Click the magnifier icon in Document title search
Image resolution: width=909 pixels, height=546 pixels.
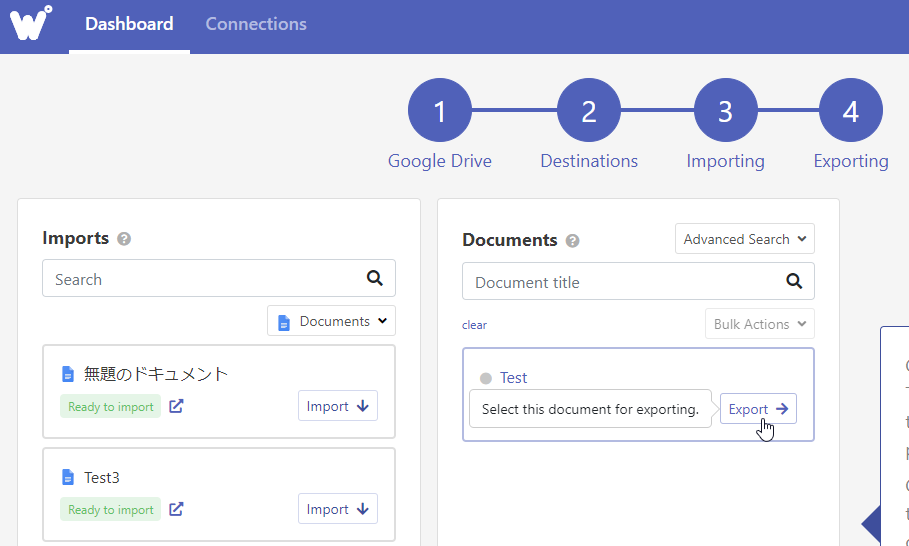point(794,282)
